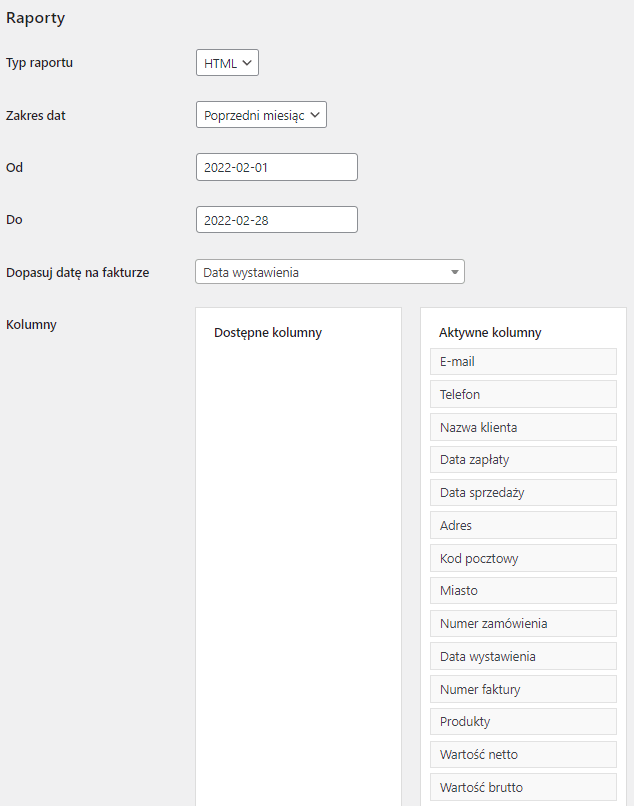The width and height of the screenshot is (634, 806).
Task: Click the Od date field
Action: (x=276, y=167)
